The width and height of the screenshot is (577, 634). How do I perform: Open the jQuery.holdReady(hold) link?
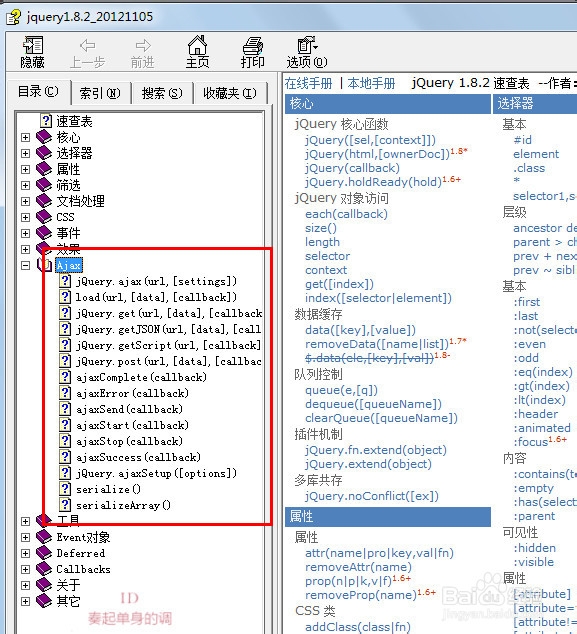(374, 182)
